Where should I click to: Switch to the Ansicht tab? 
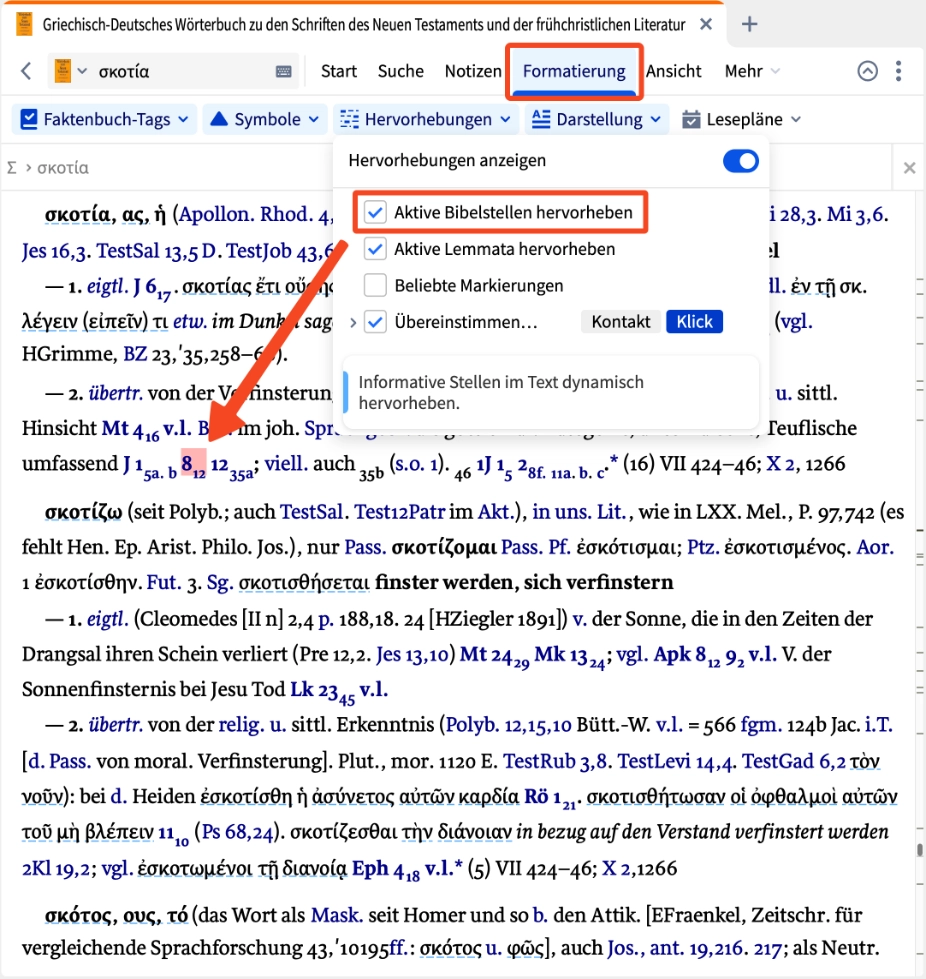coord(673,71)
